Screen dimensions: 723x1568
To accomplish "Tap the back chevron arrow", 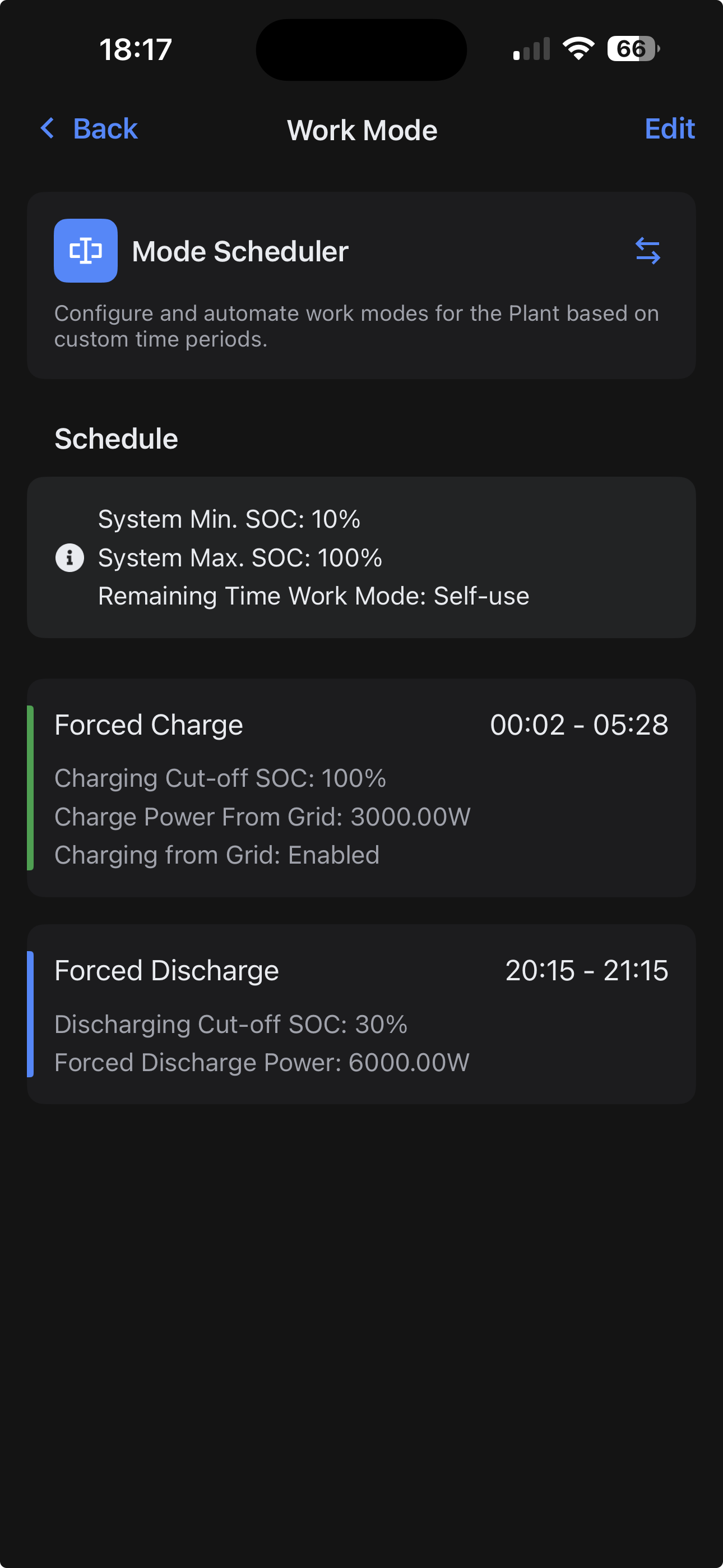I will point(48,128).
